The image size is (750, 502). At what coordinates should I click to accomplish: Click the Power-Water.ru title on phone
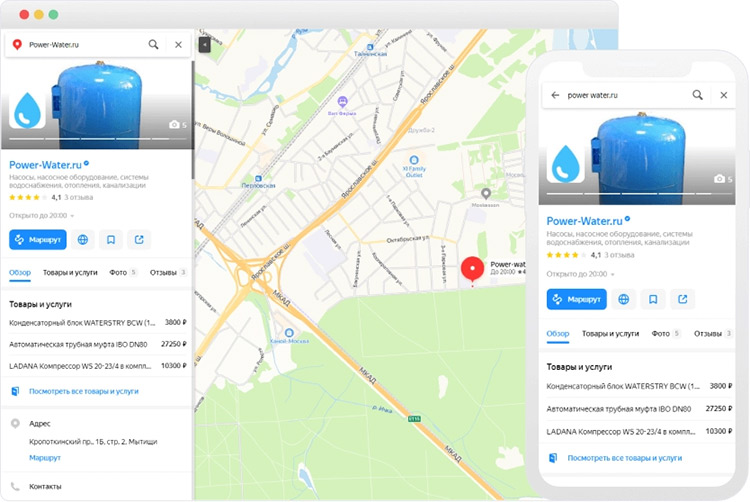click(x=584, y=221)
